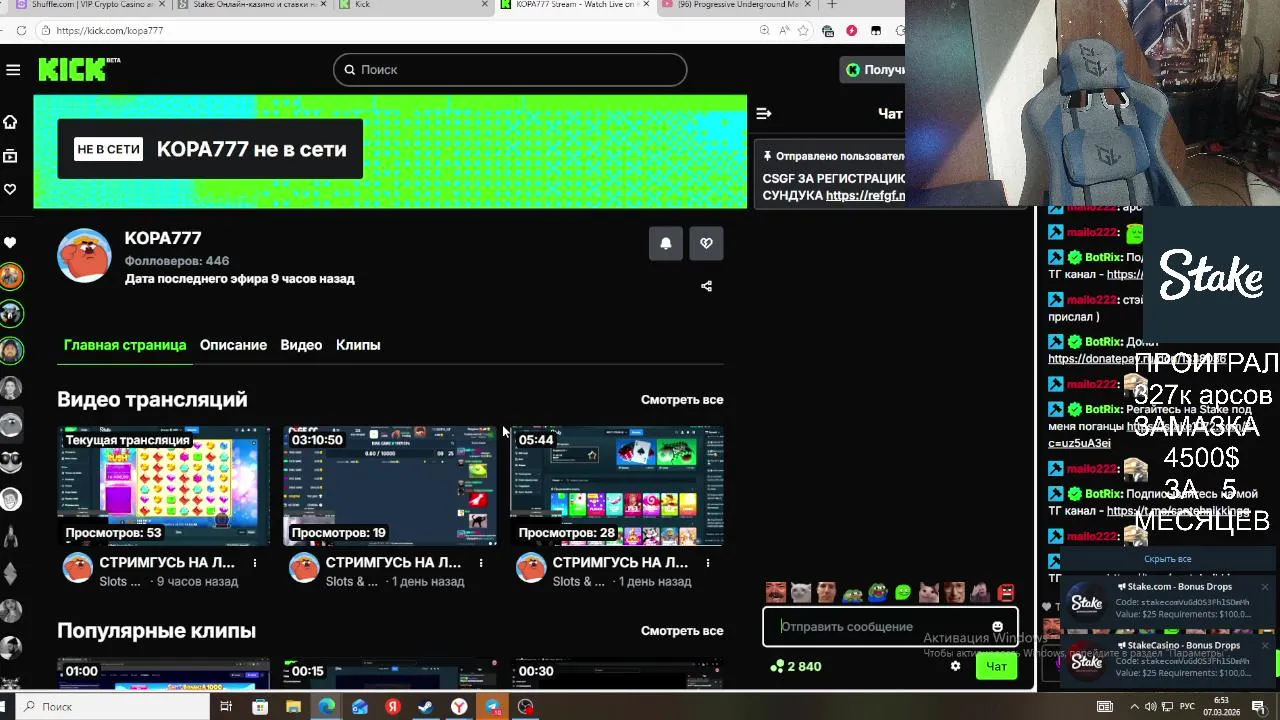The width and height of the screenshot is (1280, 720).
Task: Click the Получить button in the Kick header
Action: 874,69
